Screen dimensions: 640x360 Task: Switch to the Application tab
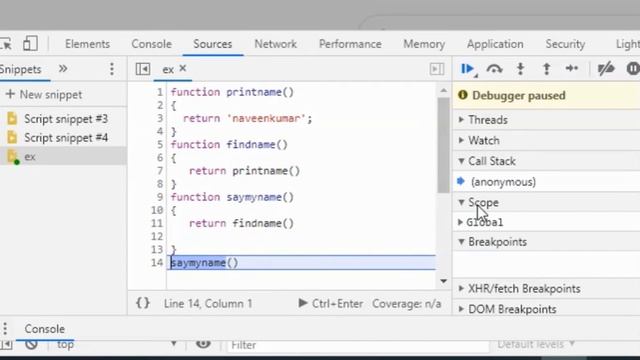tap(495, 44)
